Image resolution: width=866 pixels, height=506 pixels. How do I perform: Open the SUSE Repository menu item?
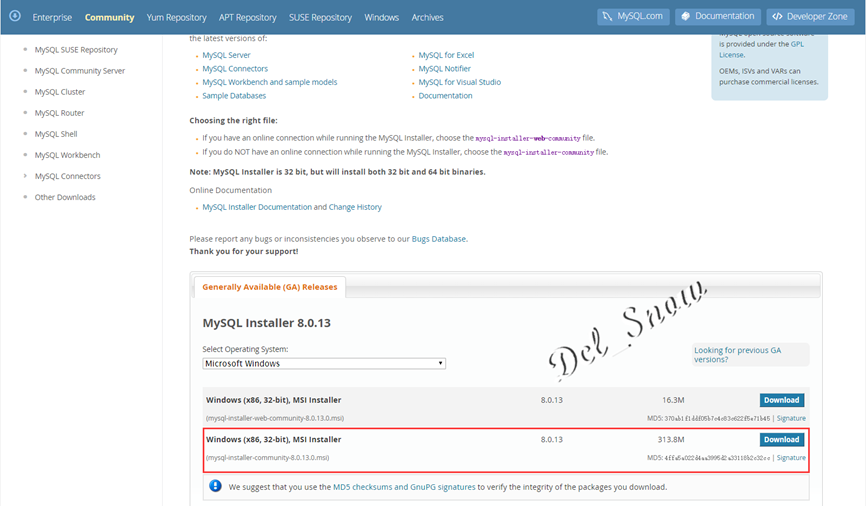click(x=320, y=17)
